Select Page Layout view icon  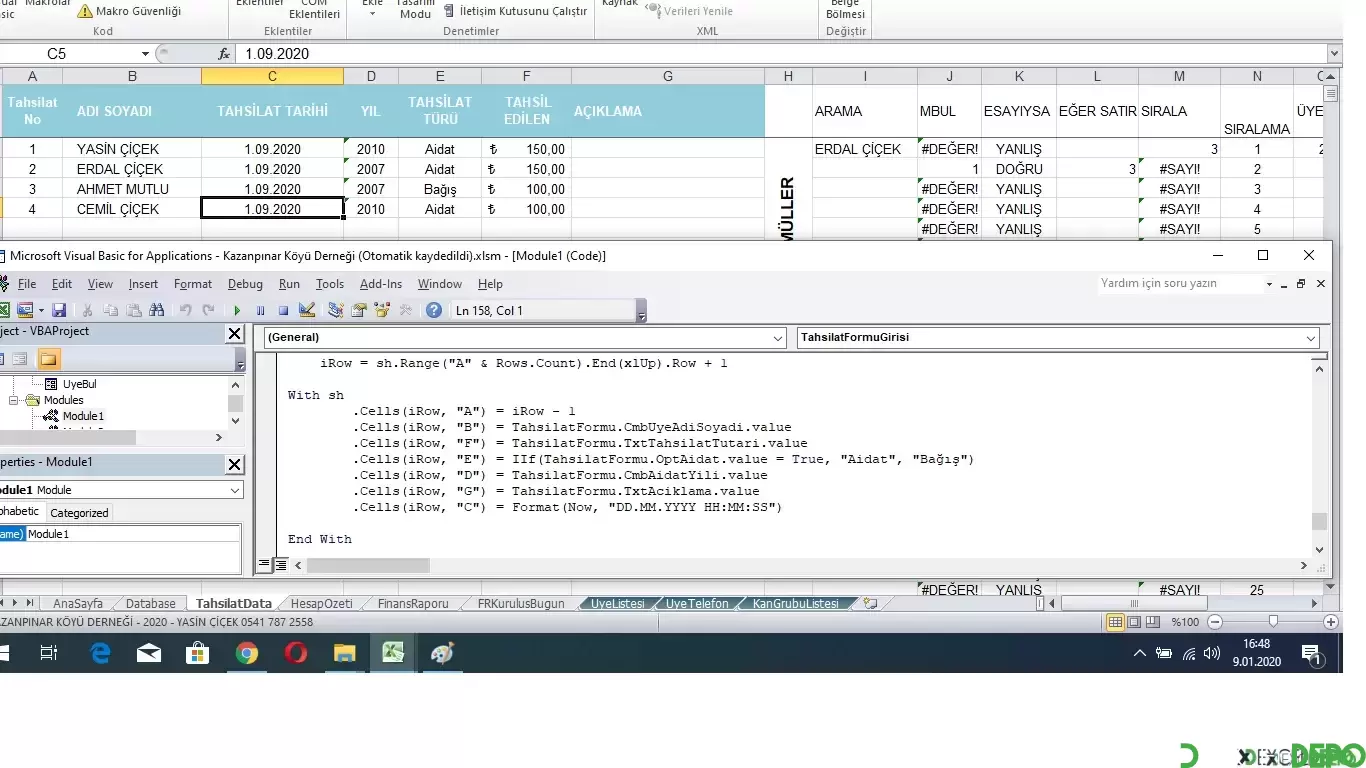[x=1134, y=622]
